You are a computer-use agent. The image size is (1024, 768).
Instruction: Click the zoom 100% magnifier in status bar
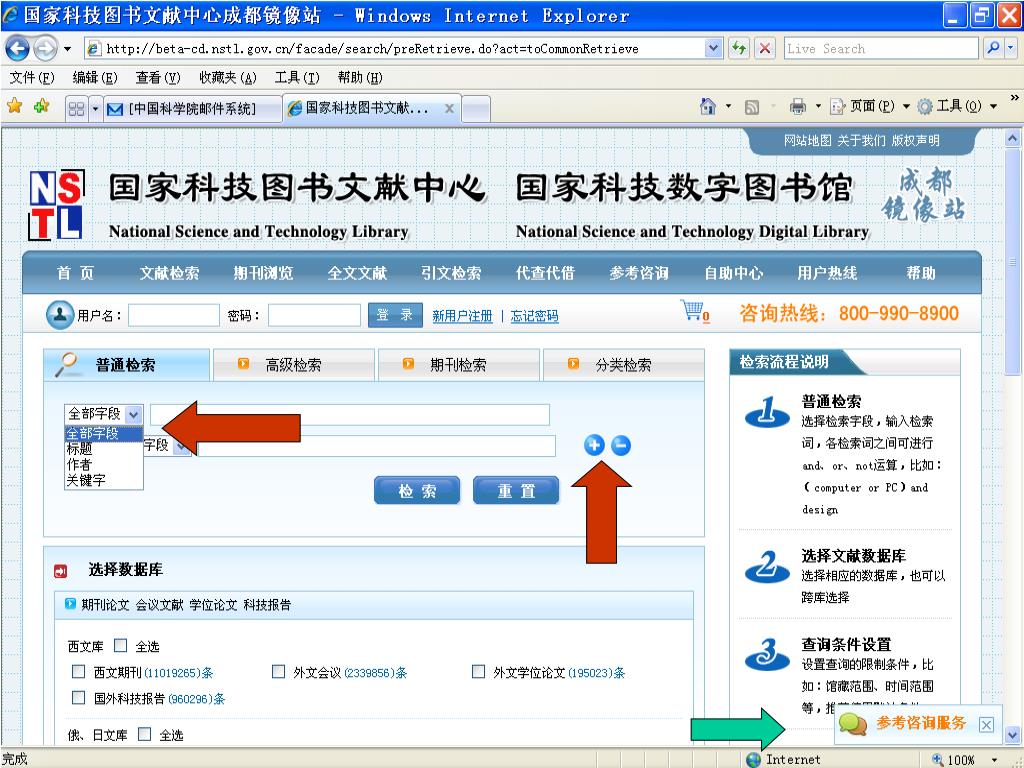tap(938, 760)
